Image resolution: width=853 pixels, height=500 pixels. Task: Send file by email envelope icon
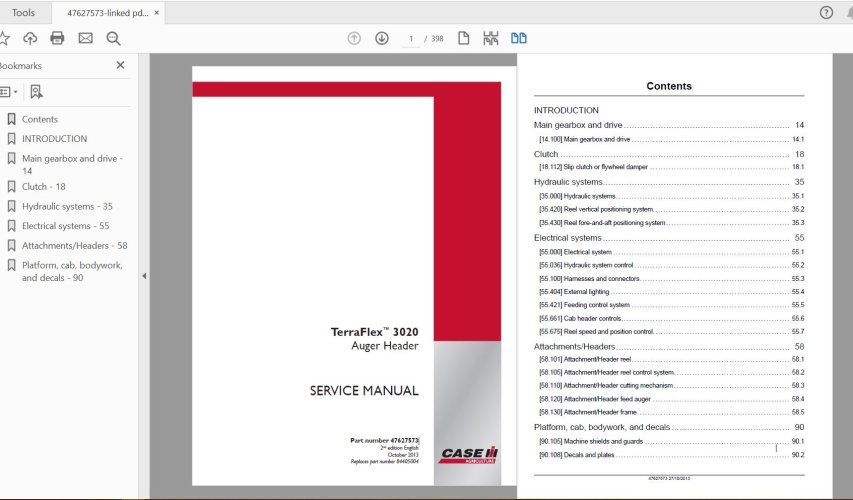(85, 38)
